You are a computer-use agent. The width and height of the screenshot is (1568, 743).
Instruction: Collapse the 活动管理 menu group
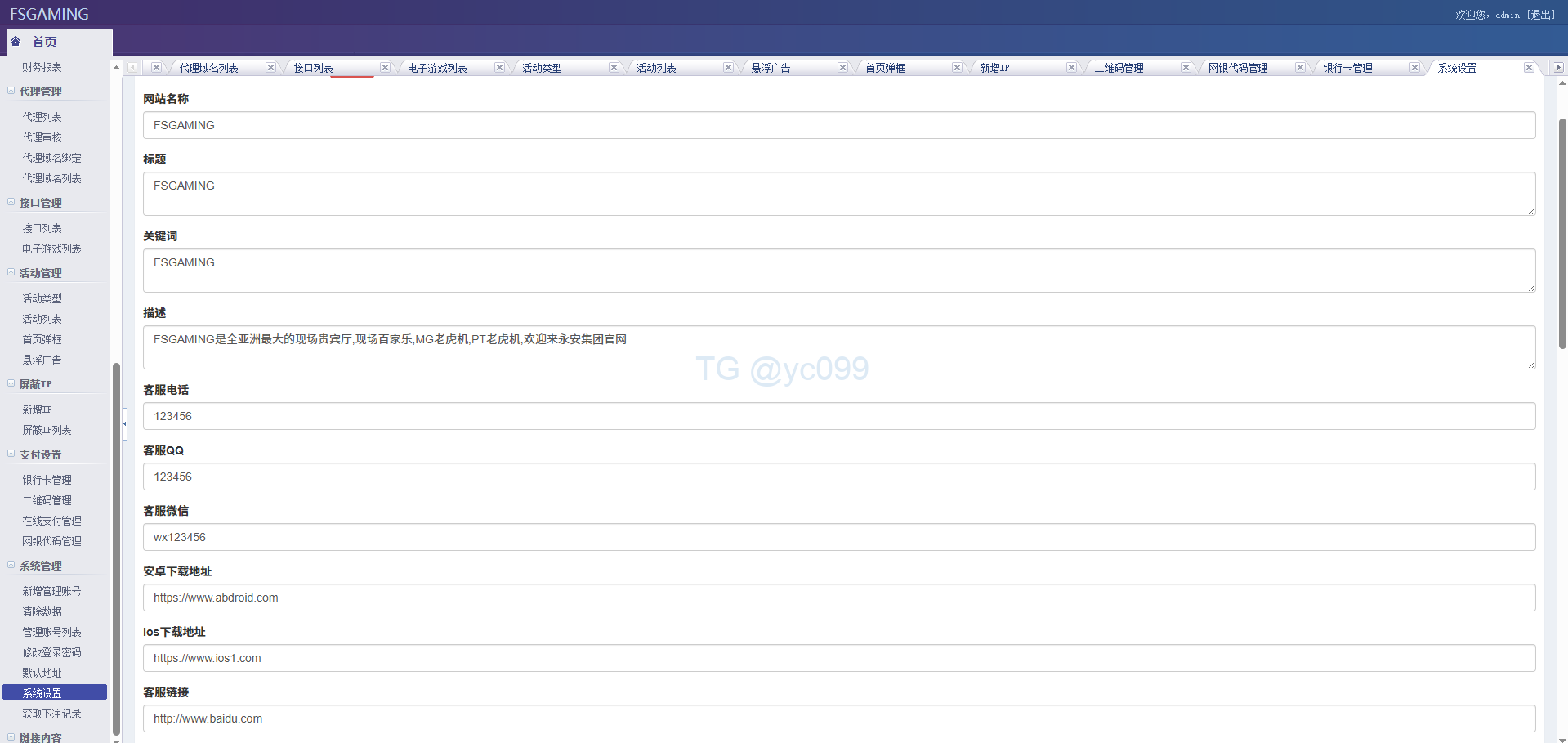(11, 272)
